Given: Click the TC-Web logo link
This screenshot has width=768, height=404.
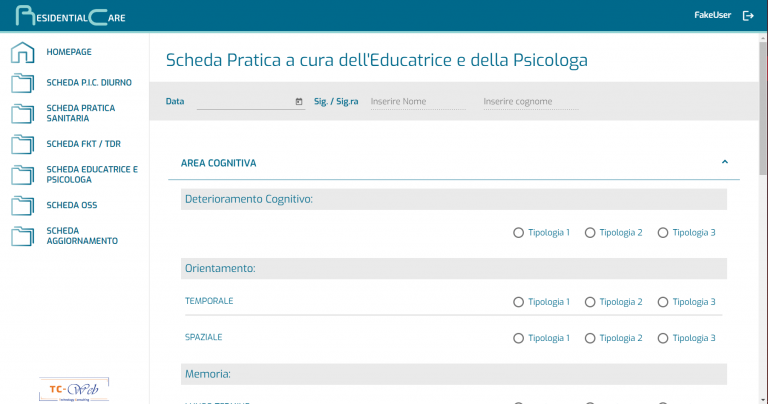Looking at the screenshot, I should coord(72,389).
